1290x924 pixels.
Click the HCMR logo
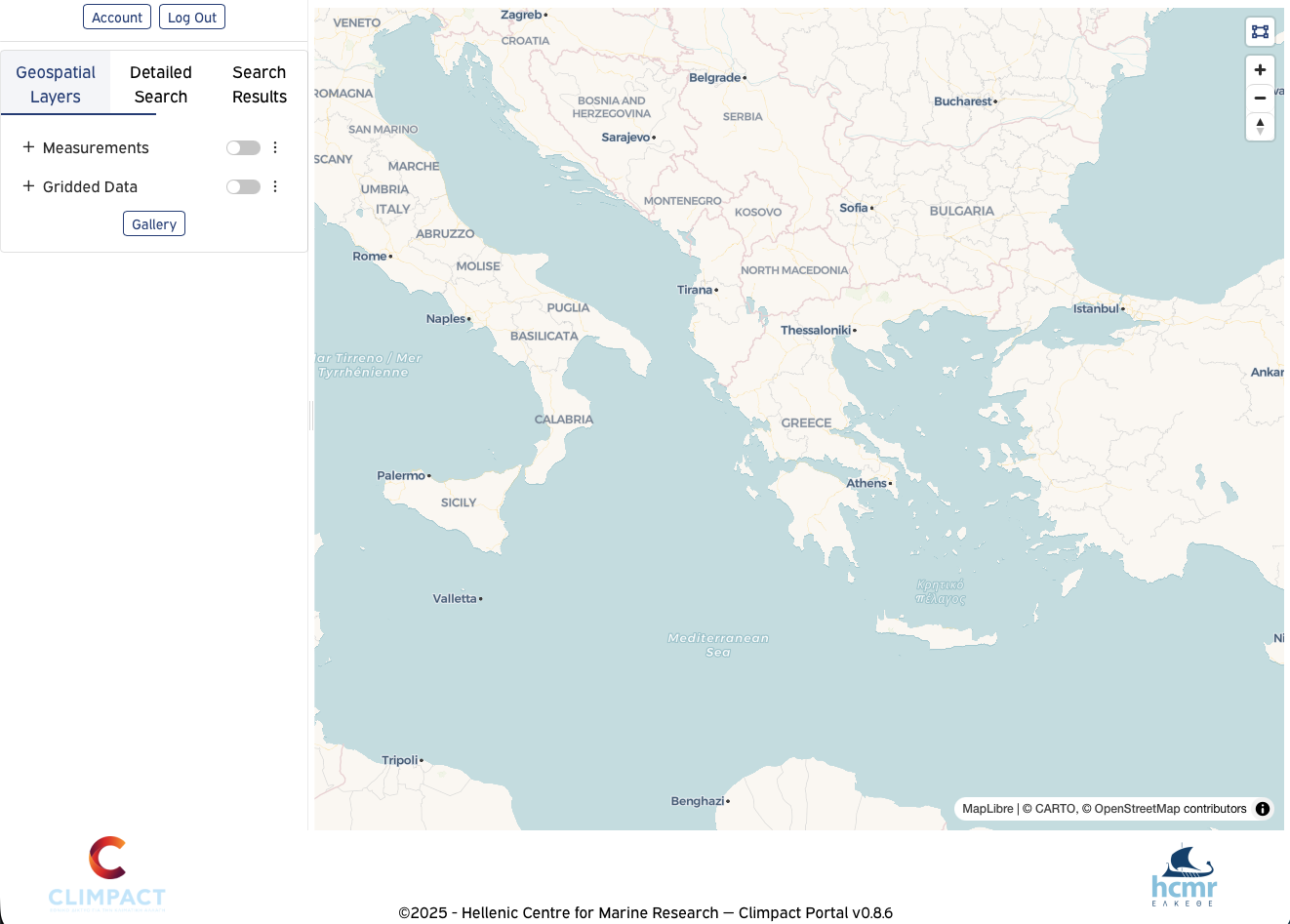pyautogui.click(x=1184, y=873)
